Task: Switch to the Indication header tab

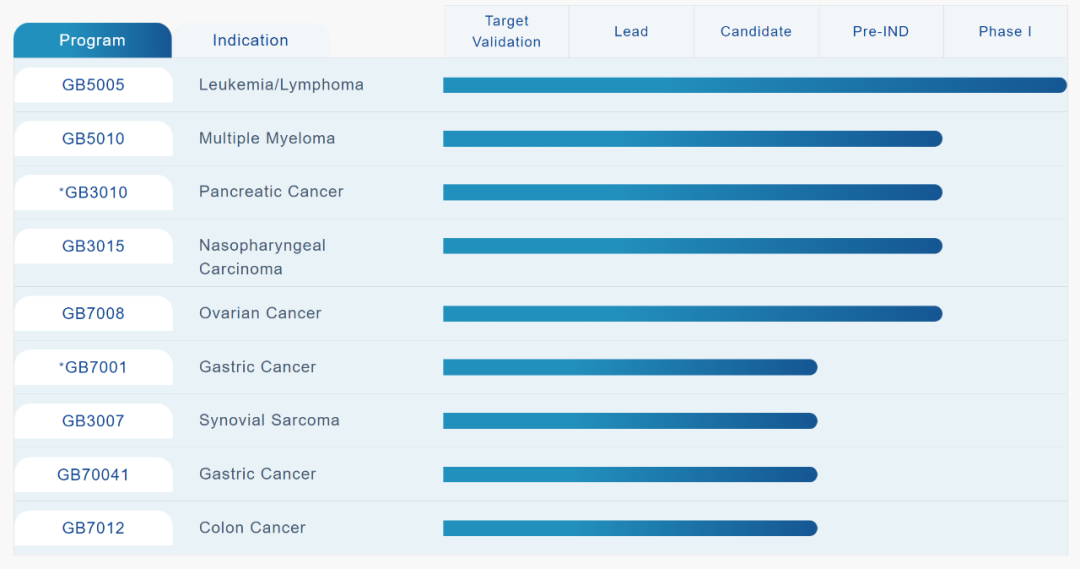Action: (x=250, y=41)
